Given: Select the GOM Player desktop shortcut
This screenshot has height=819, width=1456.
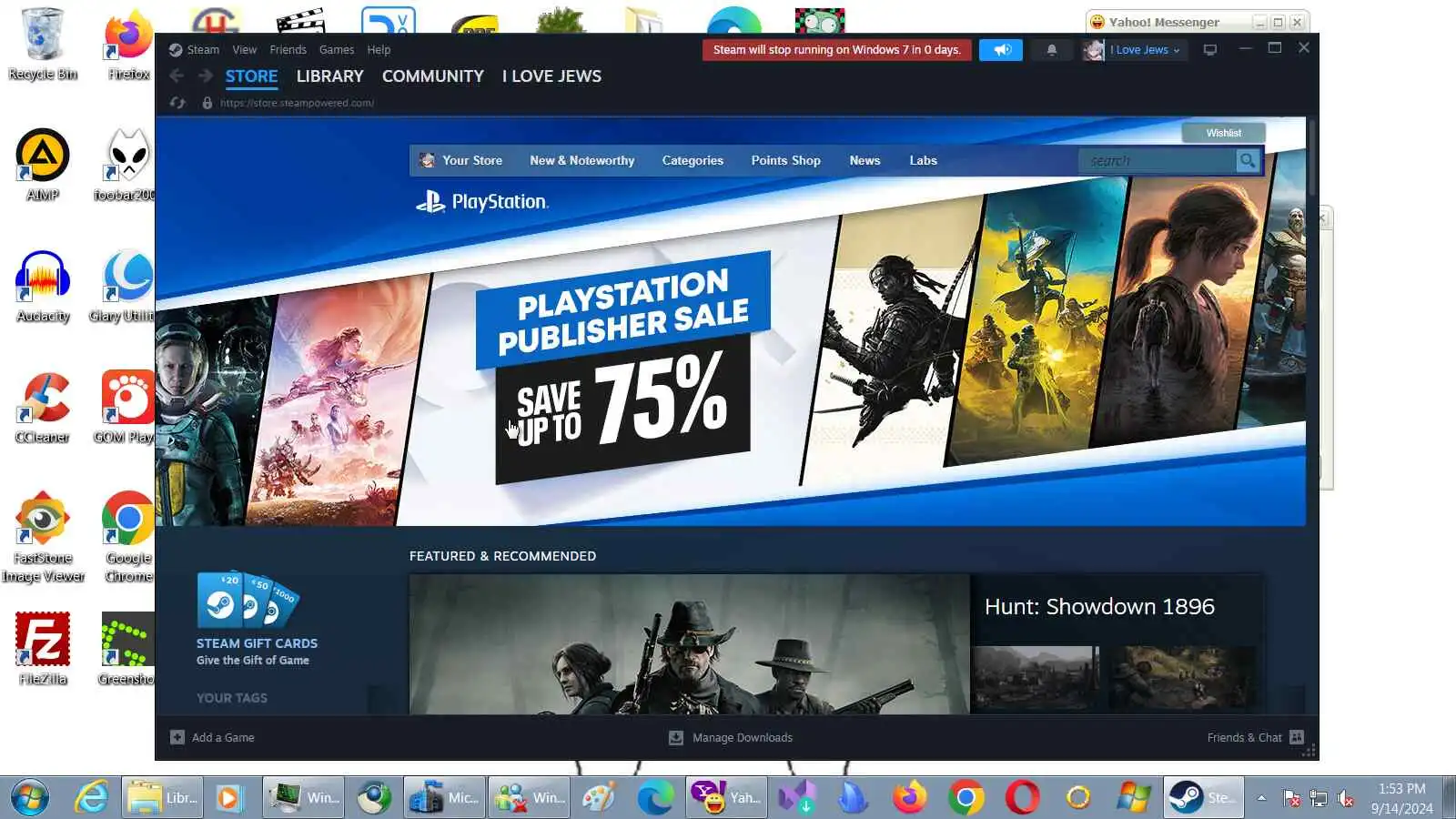Looking at the screenshot, I should coord(126,408).
